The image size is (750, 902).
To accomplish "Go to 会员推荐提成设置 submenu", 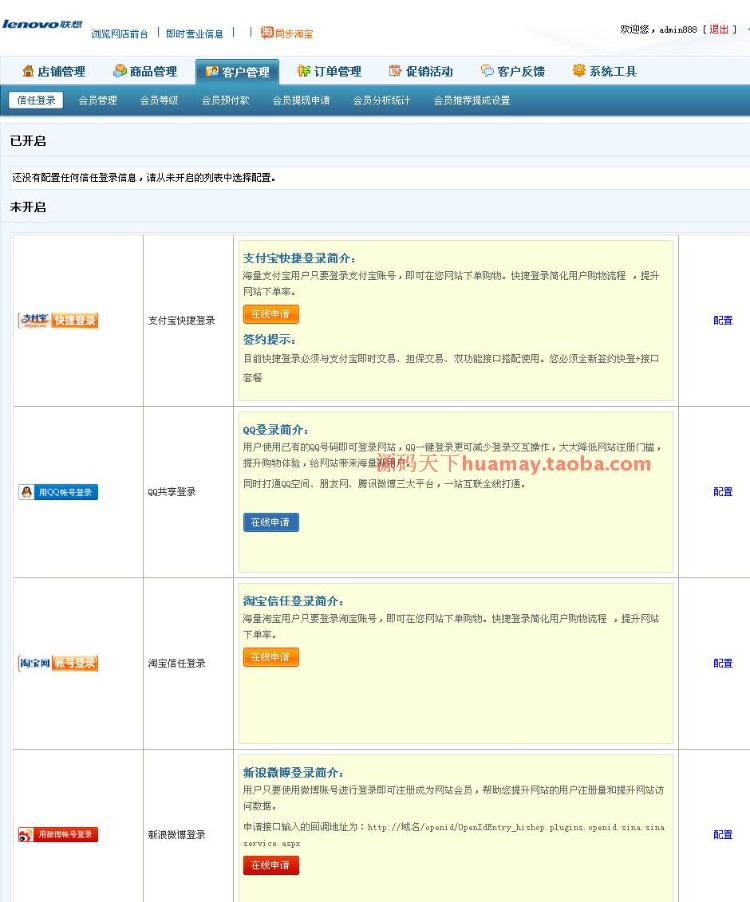I will [x=472, y=100].
